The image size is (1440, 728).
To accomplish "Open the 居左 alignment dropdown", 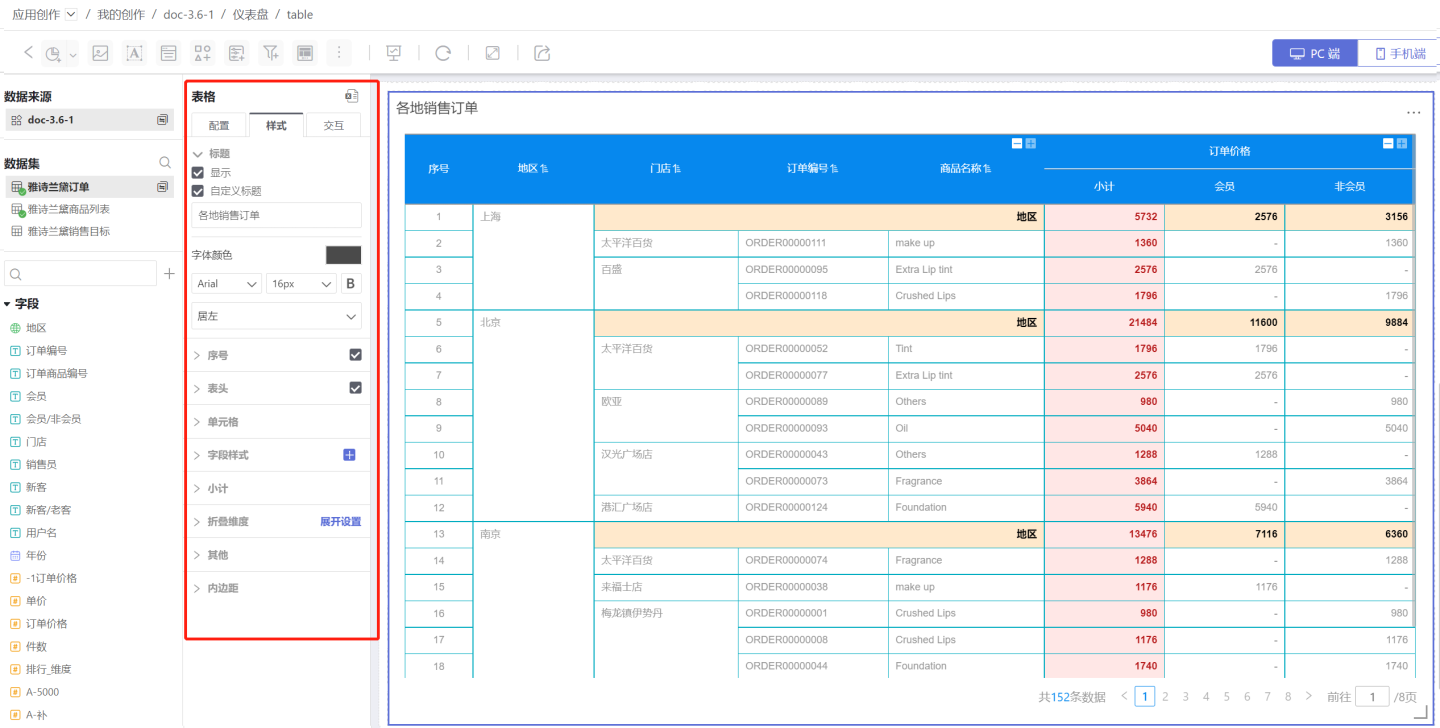I will (277, 316).
